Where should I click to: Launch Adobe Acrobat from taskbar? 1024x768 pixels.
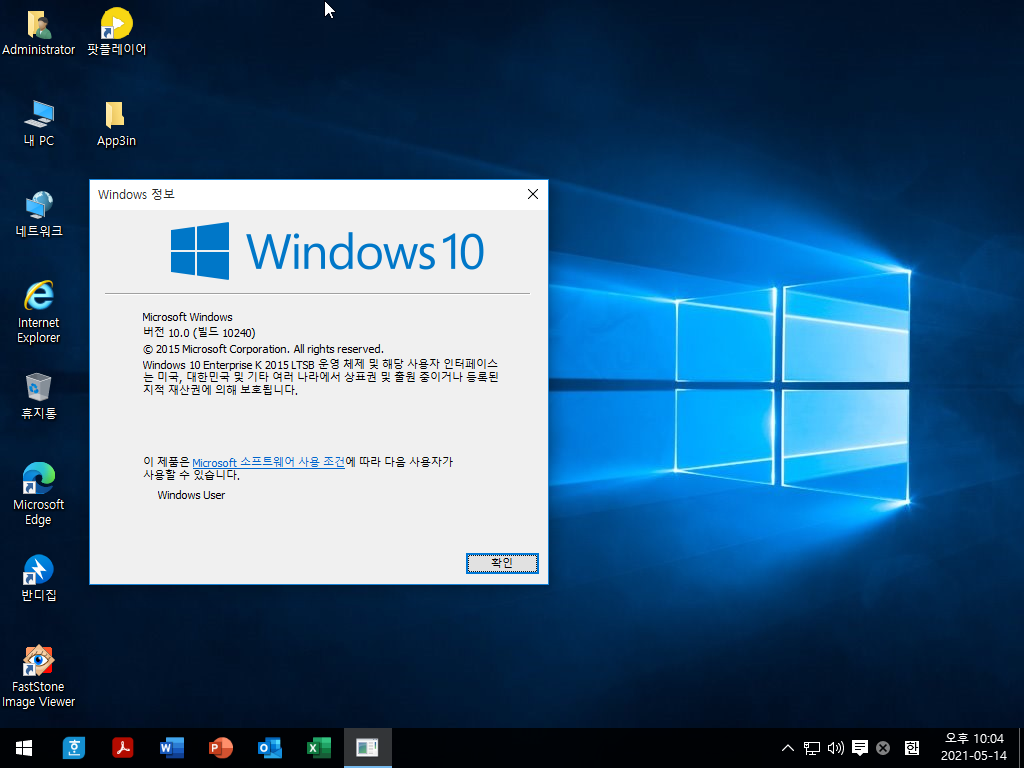tap(123, 748)
